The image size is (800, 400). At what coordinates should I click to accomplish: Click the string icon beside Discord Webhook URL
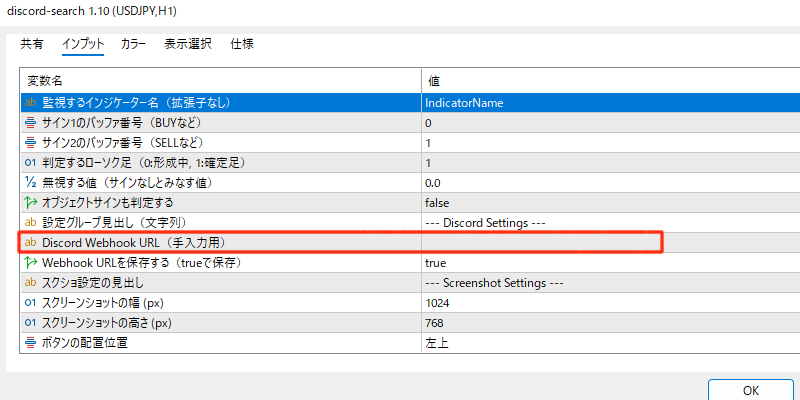point(30,243)
